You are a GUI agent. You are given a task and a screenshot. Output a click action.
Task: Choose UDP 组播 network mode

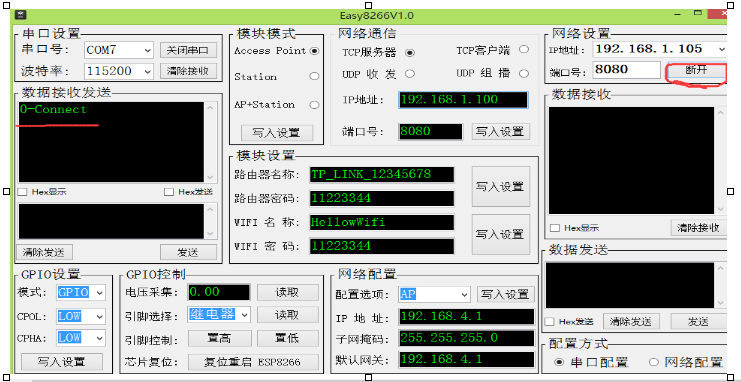524,74
